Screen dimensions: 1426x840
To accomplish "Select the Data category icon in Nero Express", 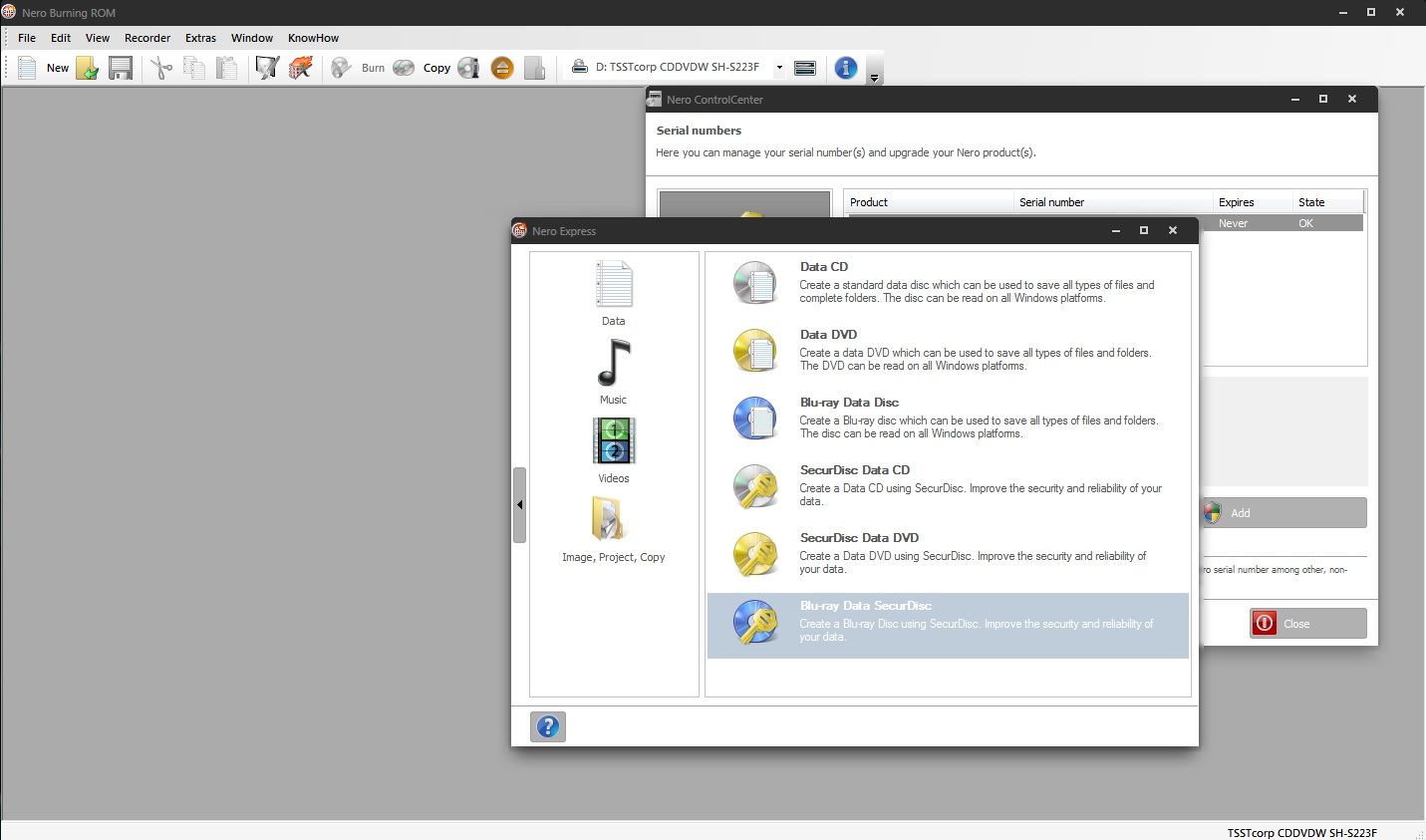I will pyautogui.click(x=614, y=285).
